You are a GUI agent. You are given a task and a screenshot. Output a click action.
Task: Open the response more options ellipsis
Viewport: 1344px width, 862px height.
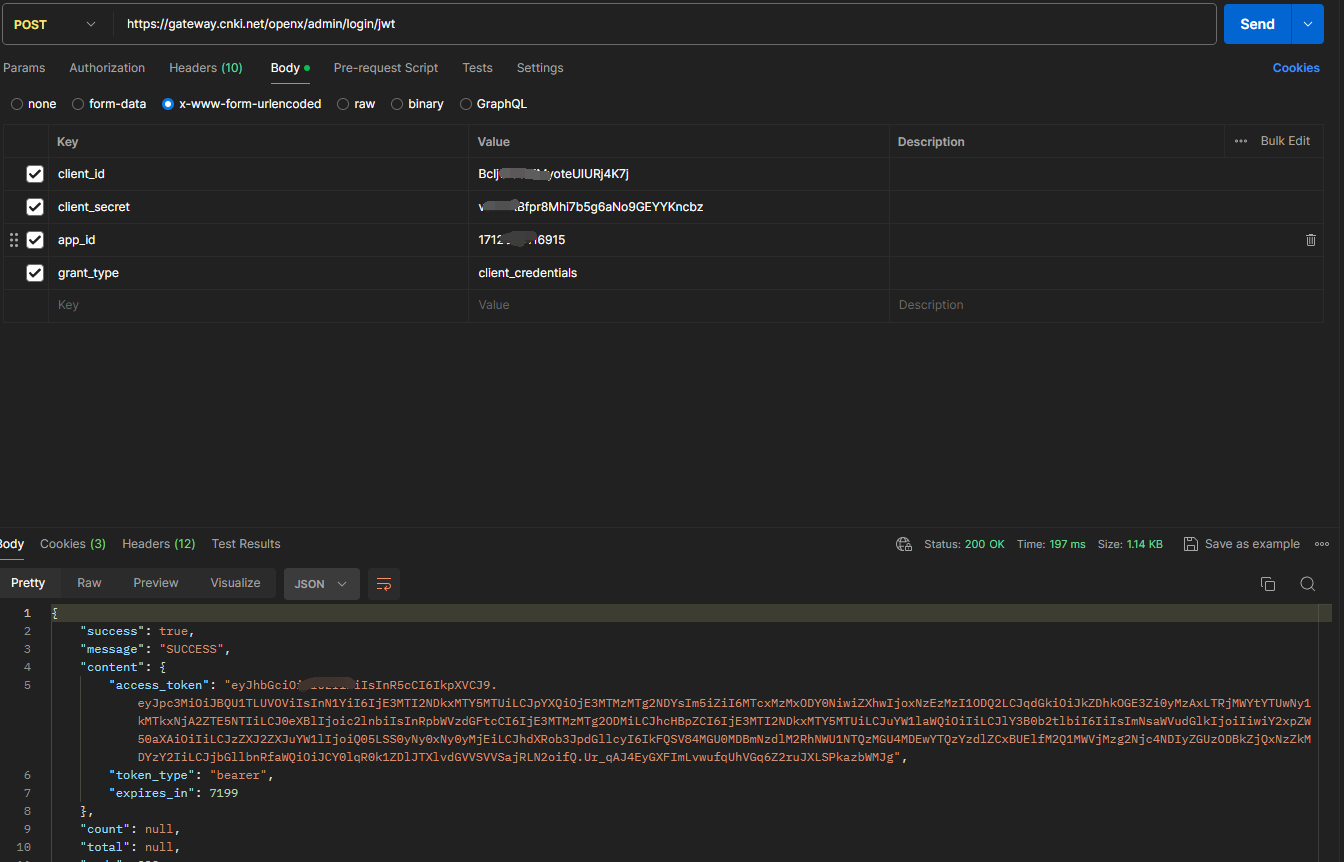coord(1322,544)
